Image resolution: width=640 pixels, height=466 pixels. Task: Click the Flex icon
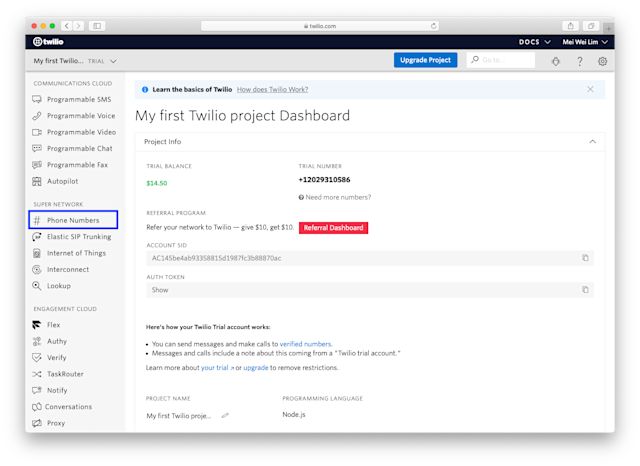click(37, 325)
